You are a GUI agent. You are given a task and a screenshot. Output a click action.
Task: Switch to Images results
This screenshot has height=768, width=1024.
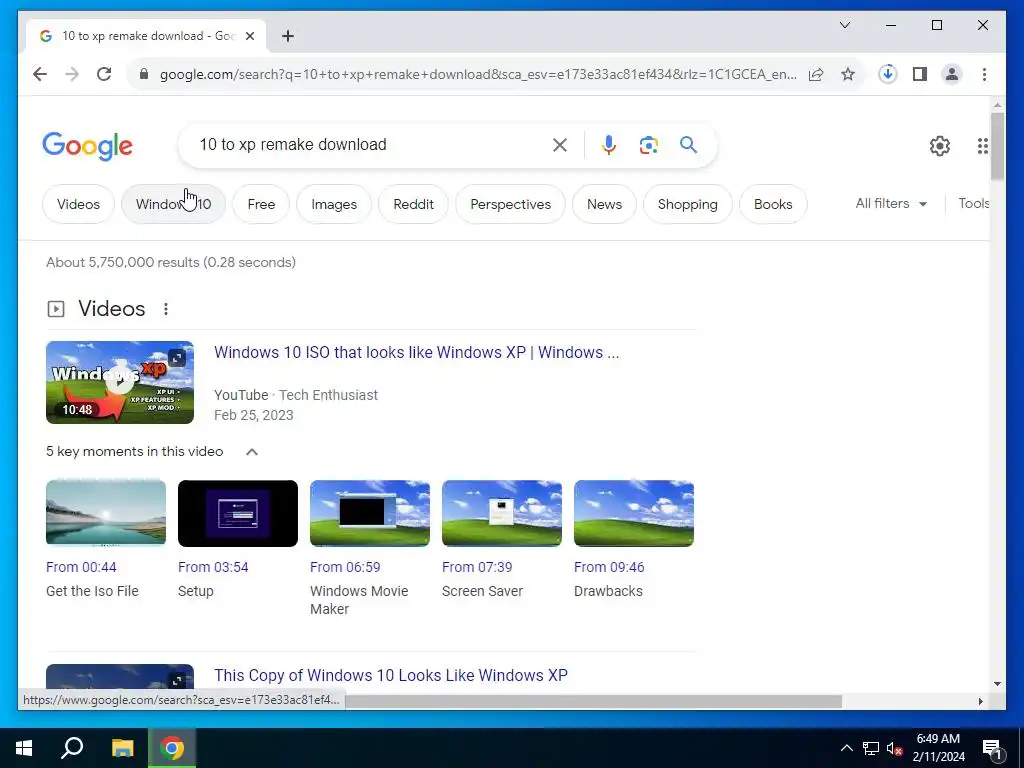pyautogui.click(x=334, y=204)
